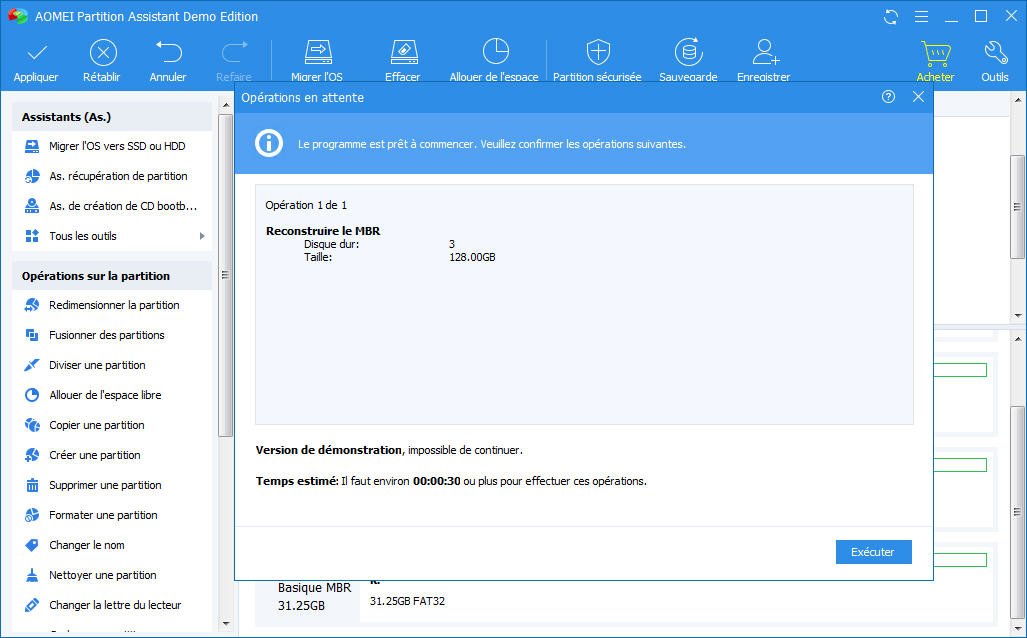Click the Reconstruire le MBR operation text

323,231
